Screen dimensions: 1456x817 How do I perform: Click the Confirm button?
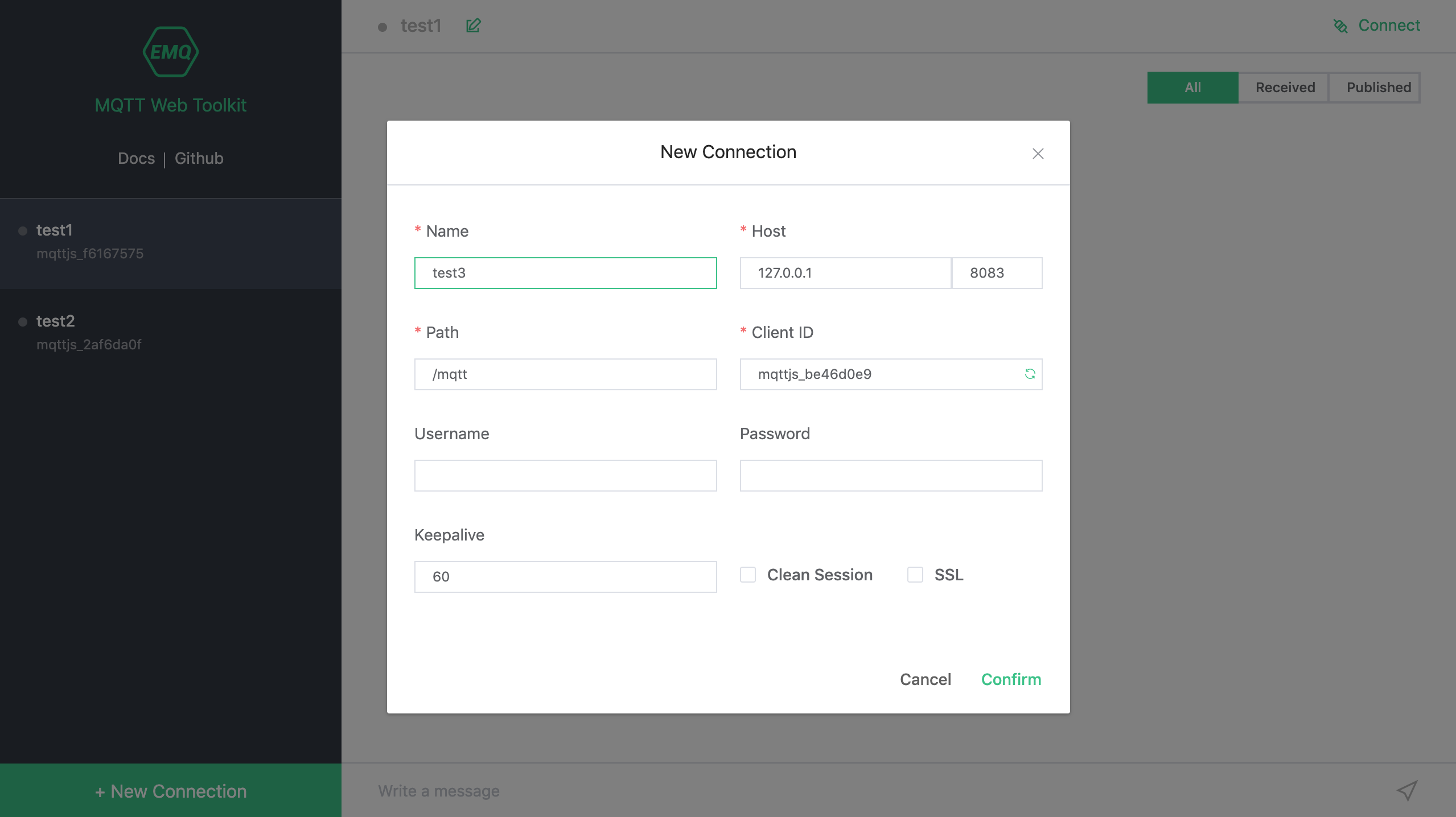(x=1011, y=679)
